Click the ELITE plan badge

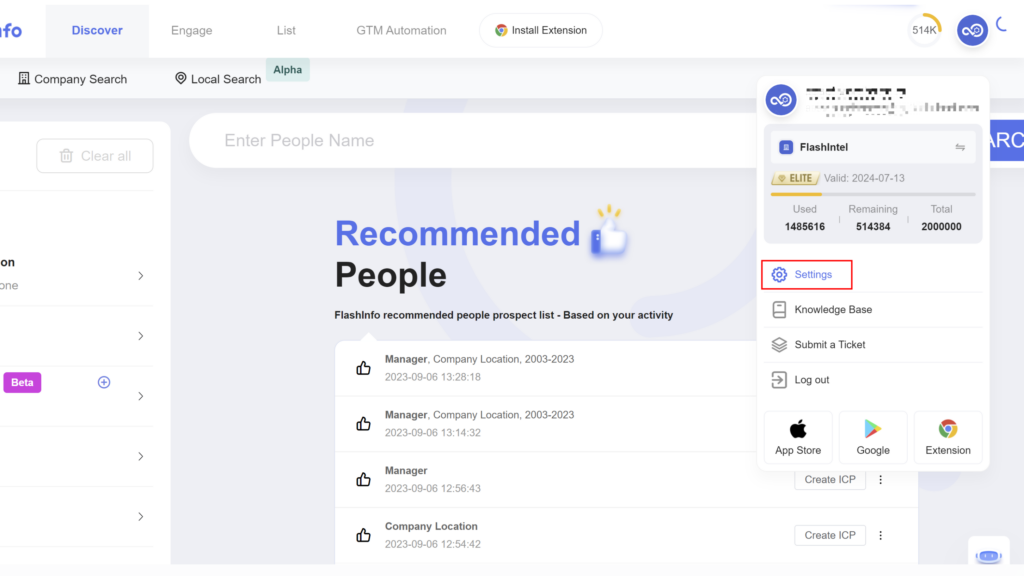(x=795, y=178)
